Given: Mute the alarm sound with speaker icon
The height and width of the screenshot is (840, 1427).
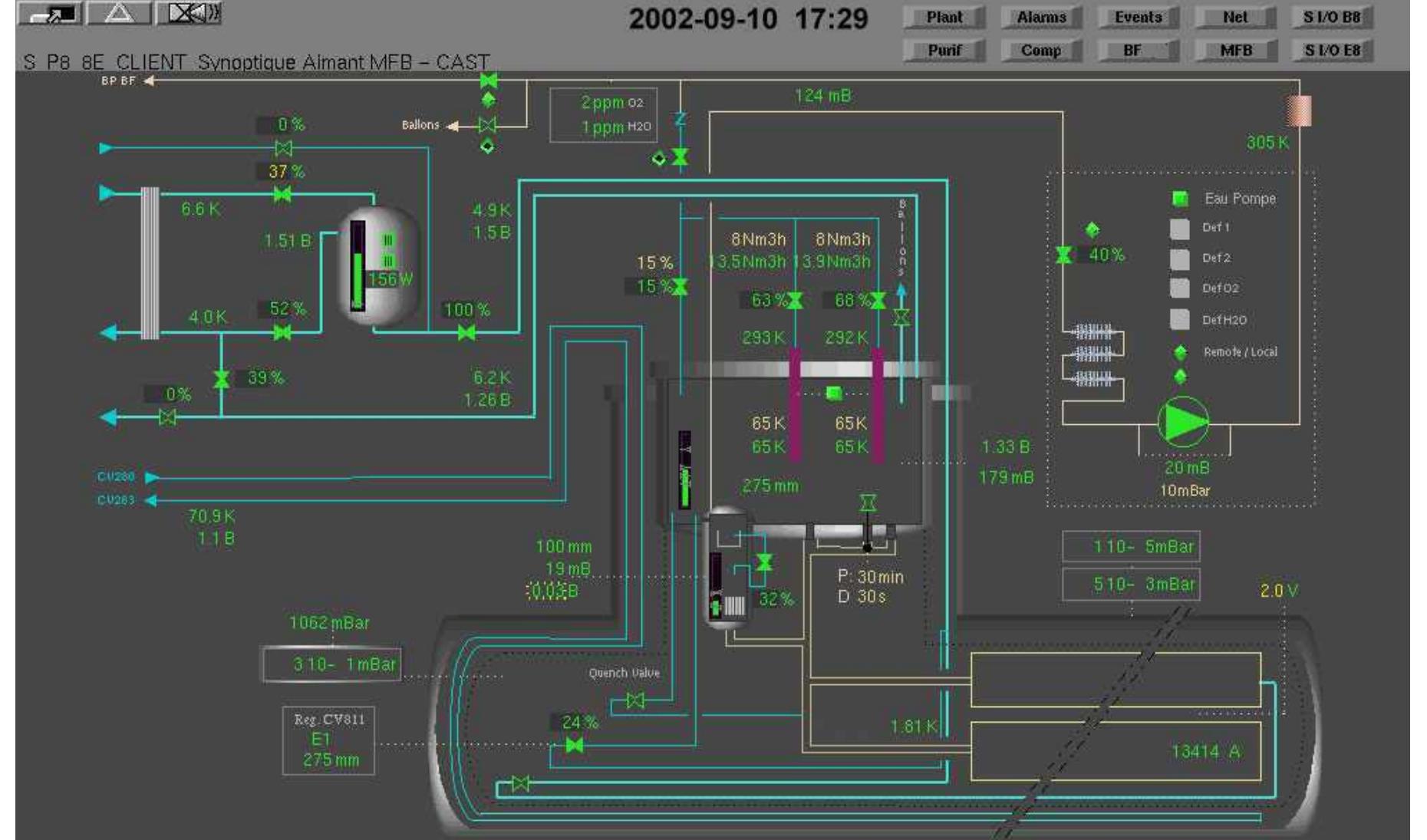Looking at the screenshot, I should click(x=189, y=13).
